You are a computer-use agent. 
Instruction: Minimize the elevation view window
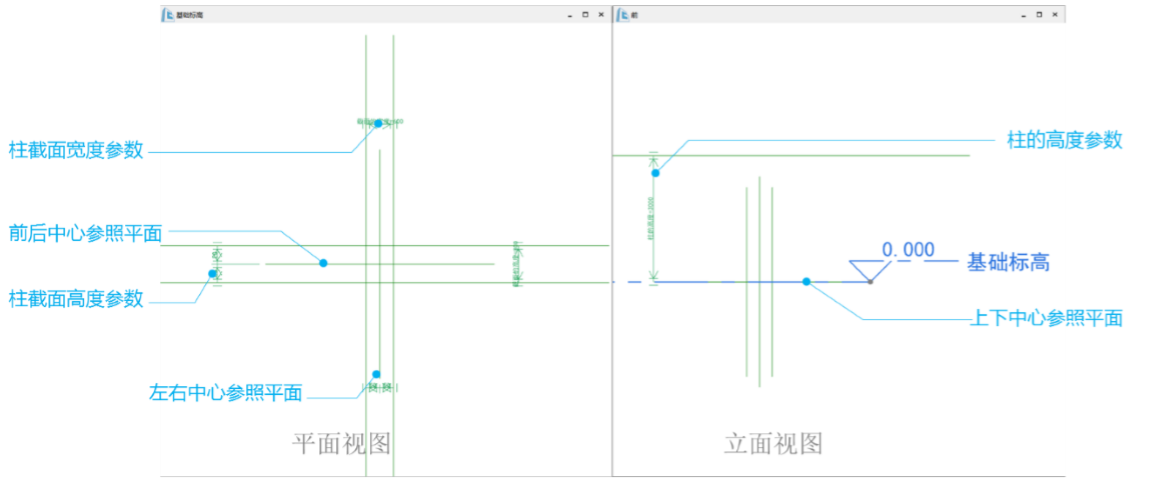[1024, 15]
